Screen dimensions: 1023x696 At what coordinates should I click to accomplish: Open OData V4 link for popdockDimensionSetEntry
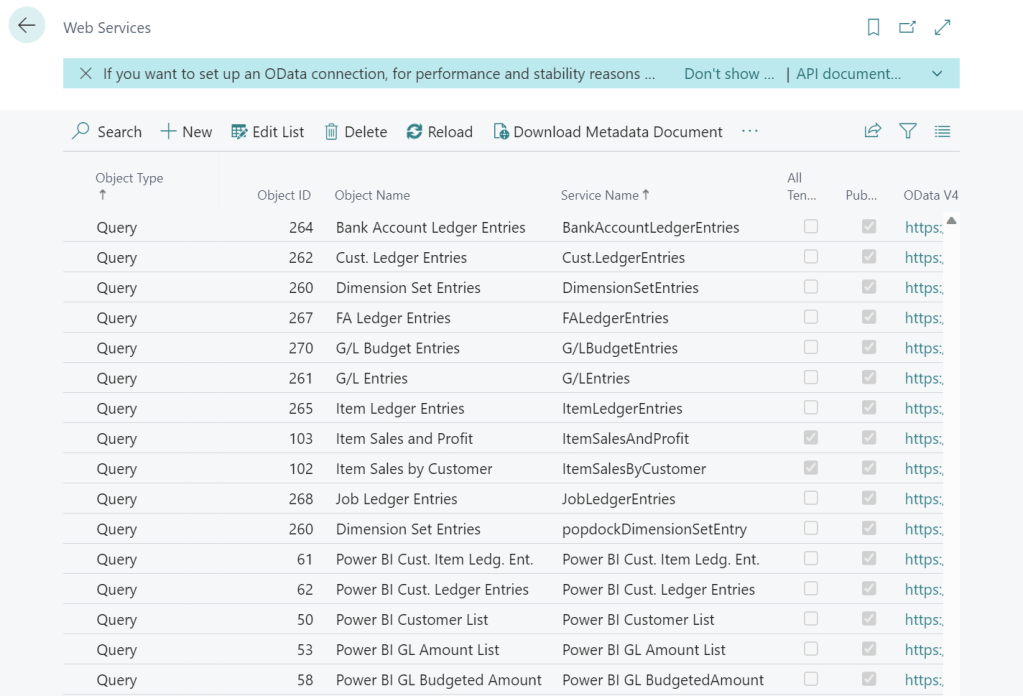(x=924, y=529)
